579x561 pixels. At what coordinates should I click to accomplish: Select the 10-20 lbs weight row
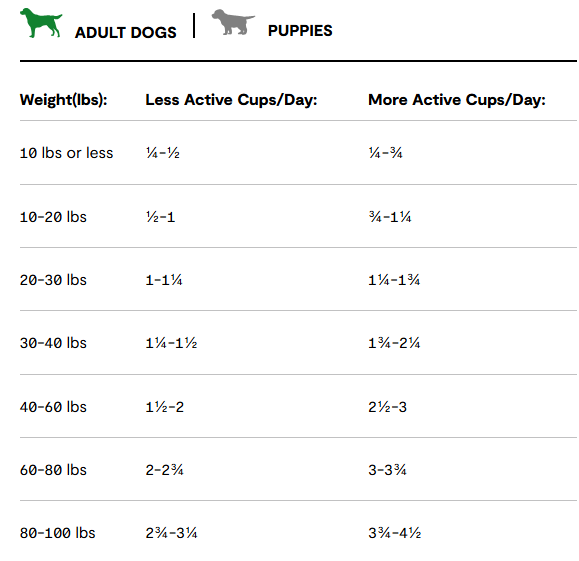pyautogui.click(x=298, y=216)
